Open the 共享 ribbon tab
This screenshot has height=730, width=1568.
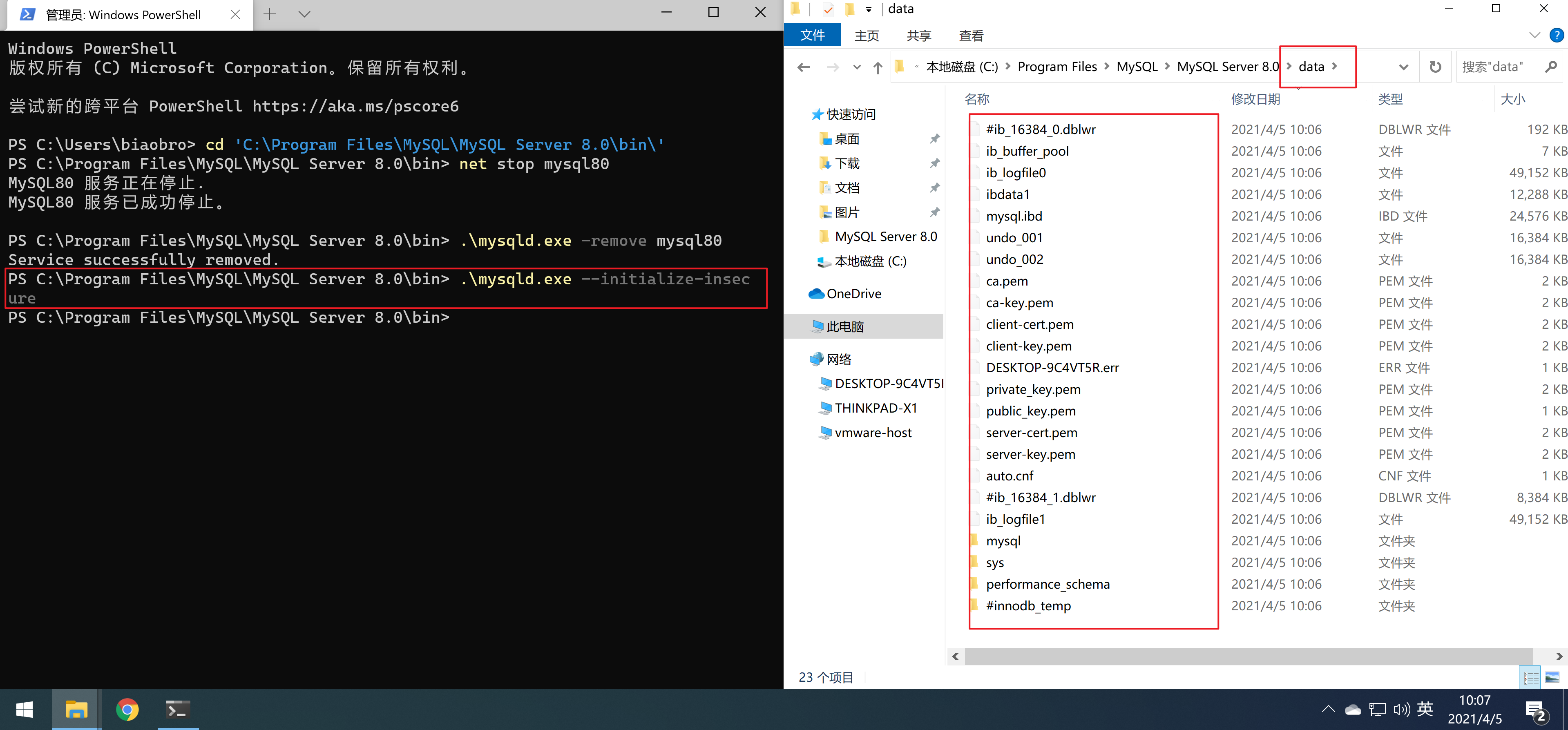pyautogui.click(x=918, y=35)
